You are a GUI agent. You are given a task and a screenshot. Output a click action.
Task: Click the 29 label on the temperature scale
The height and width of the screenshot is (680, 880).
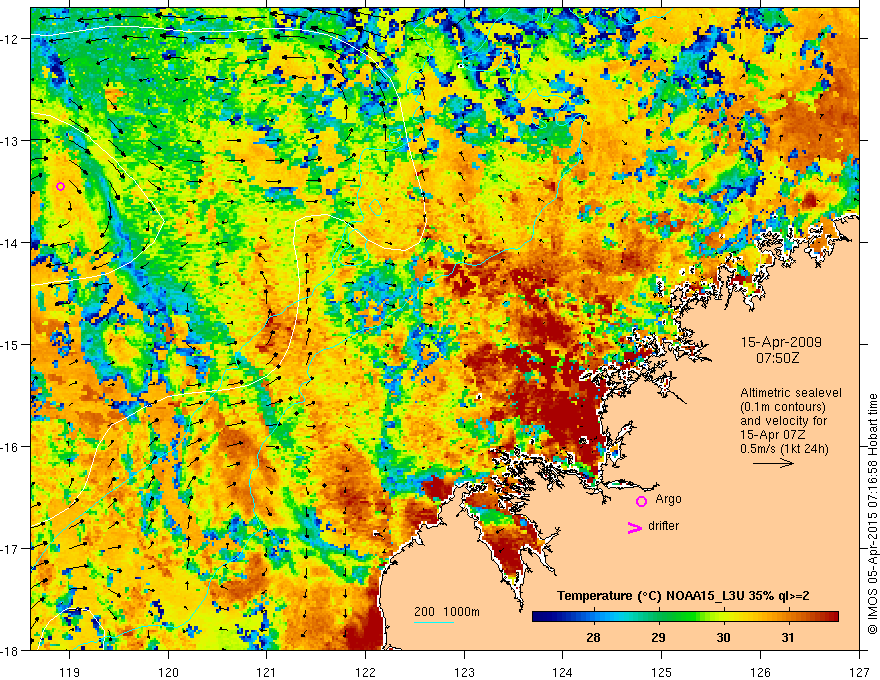tap(658, 637)
